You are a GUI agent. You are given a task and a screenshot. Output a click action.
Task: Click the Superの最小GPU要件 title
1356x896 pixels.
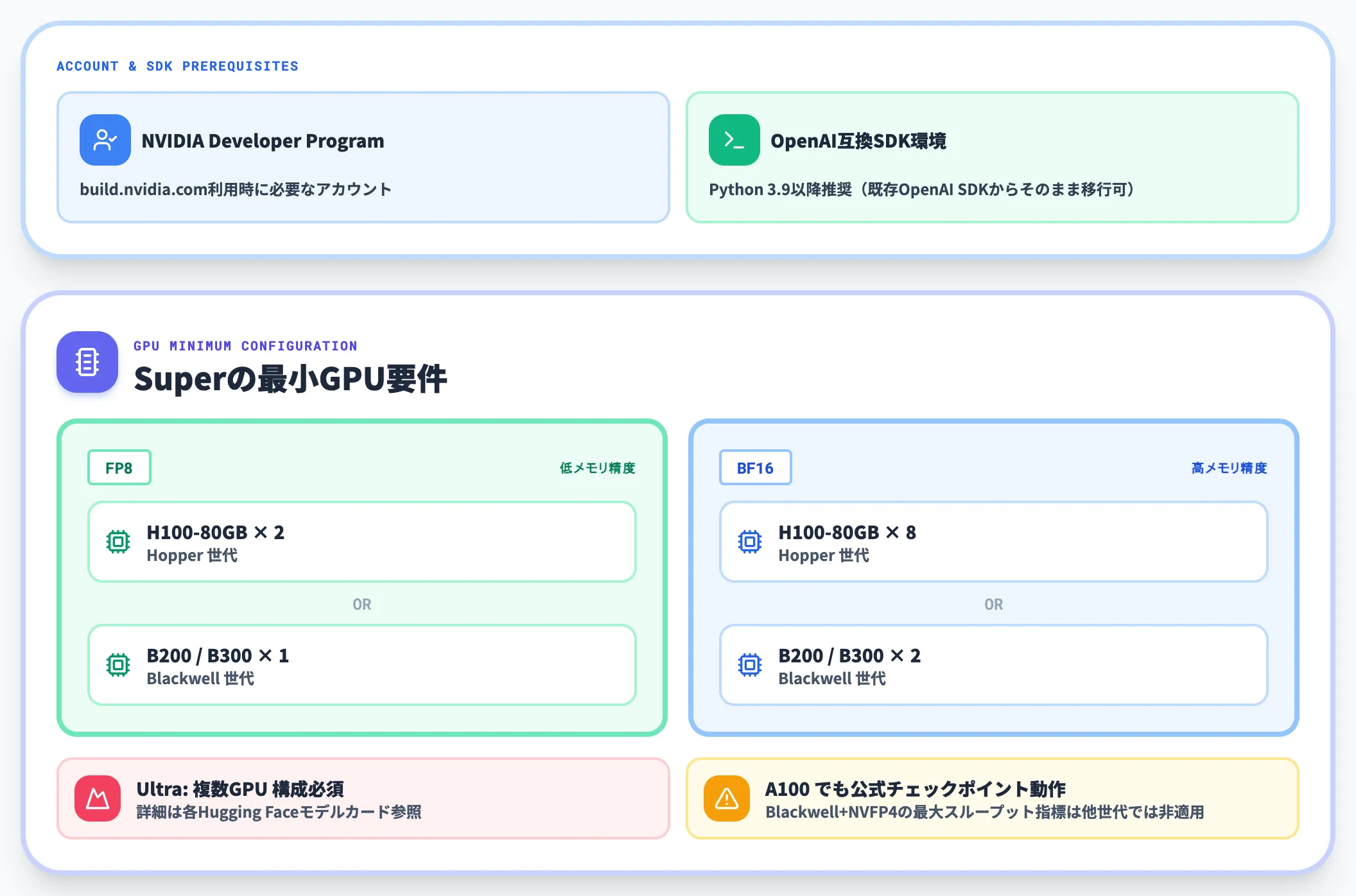[x=290, y=379]
